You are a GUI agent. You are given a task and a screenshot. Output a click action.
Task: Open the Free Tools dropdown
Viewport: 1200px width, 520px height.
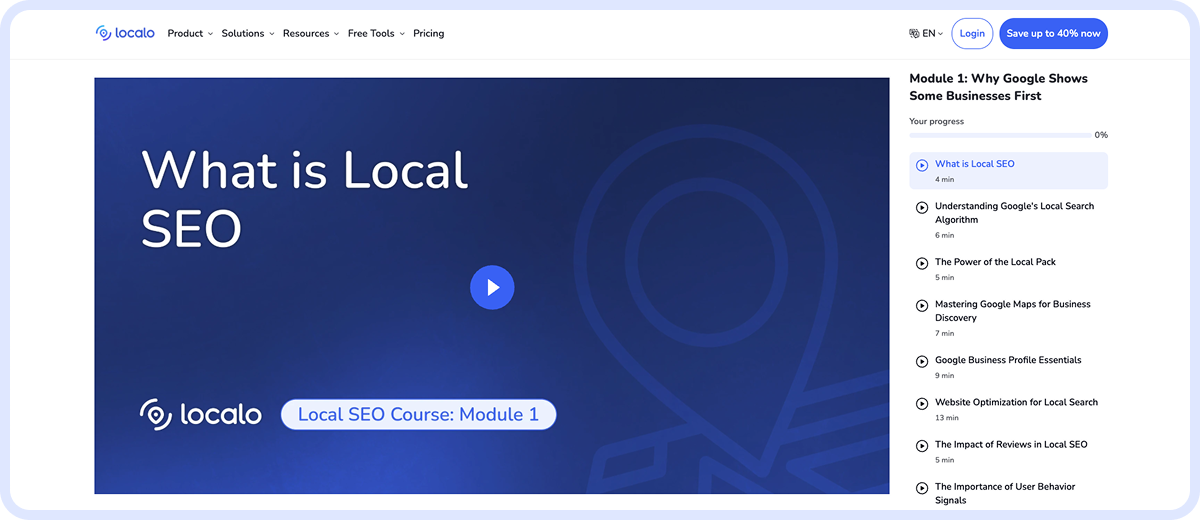(375, 33)
